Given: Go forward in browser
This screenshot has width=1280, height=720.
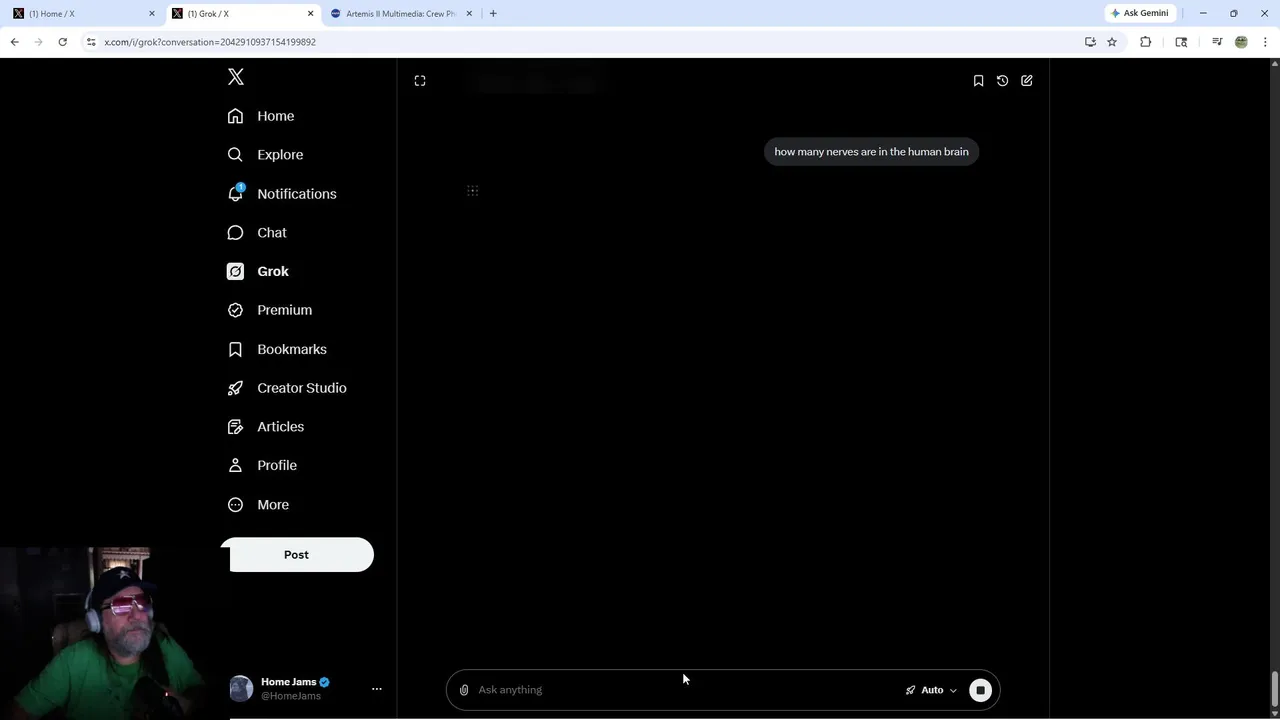Looking at the screenshot, I should (x=38, y=42).
